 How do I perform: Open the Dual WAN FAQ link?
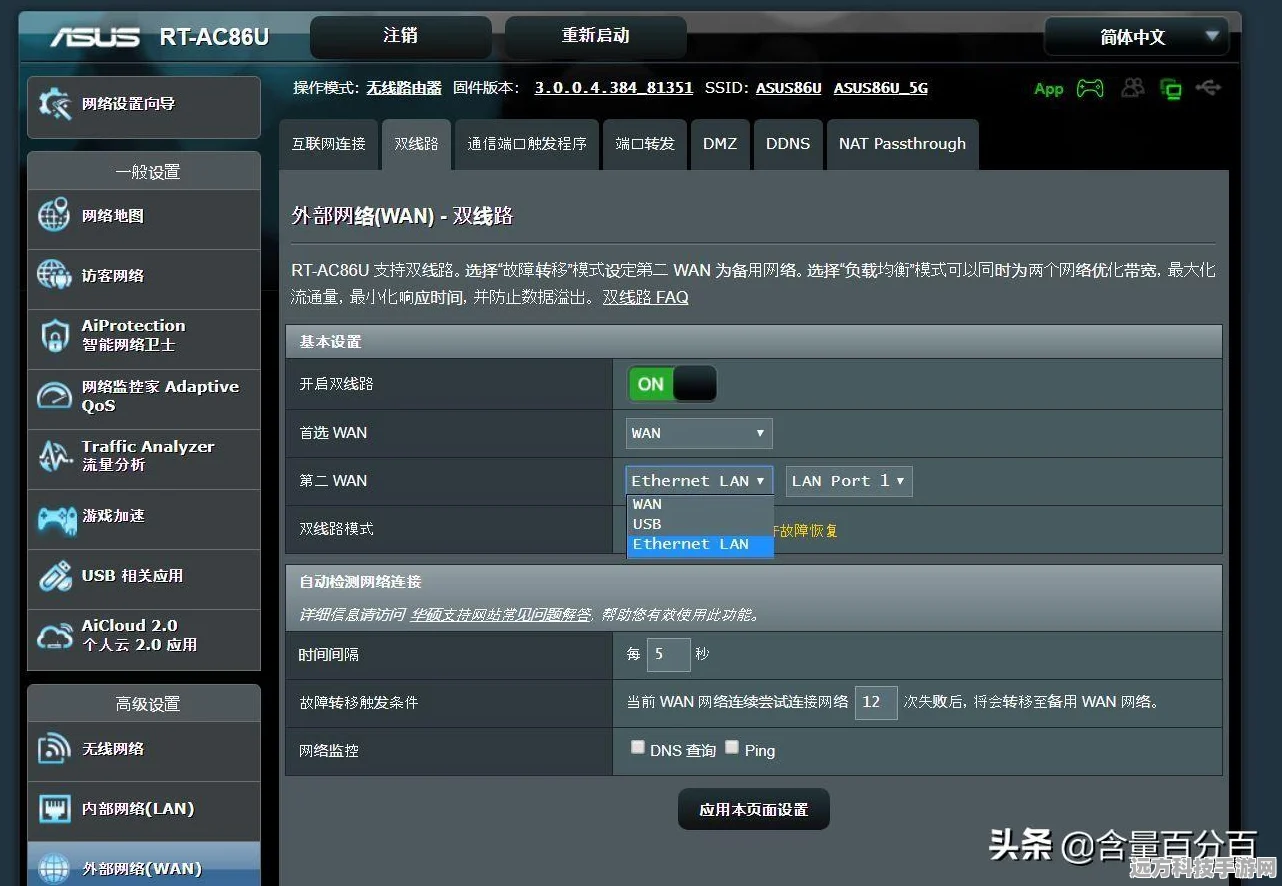coord(645,297)
